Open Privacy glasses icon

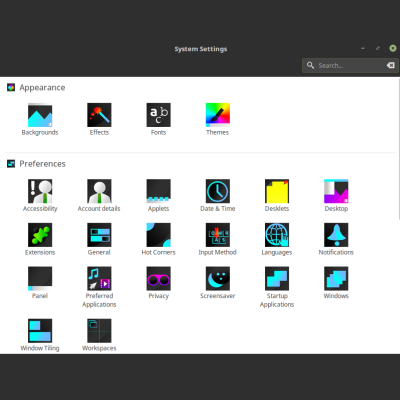pyautogui.click(x=159, y=279)
